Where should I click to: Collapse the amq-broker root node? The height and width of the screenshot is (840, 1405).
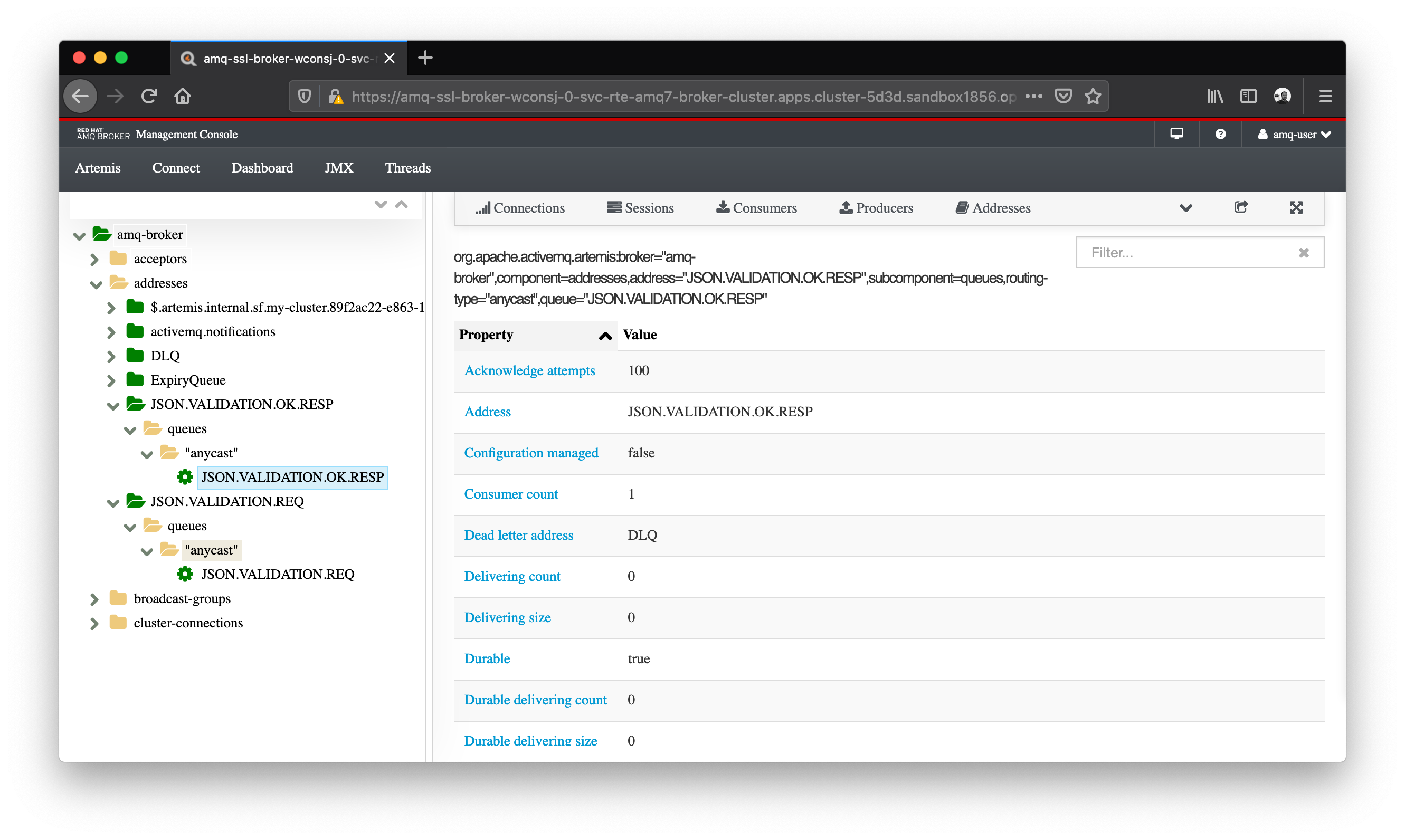tap(79, 235)
